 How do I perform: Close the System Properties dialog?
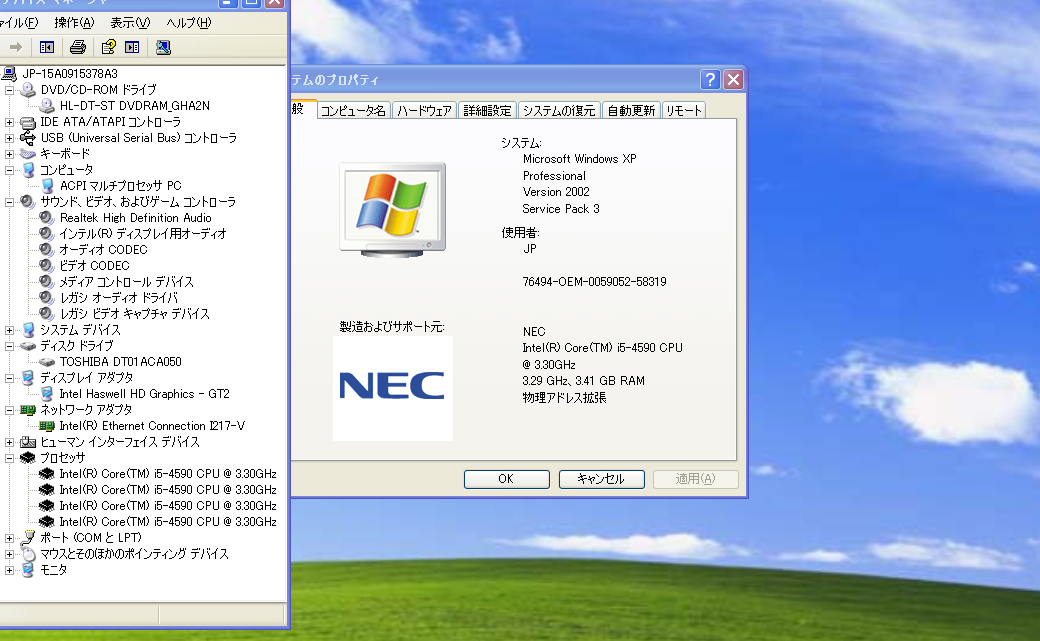(x=733, y=80)
